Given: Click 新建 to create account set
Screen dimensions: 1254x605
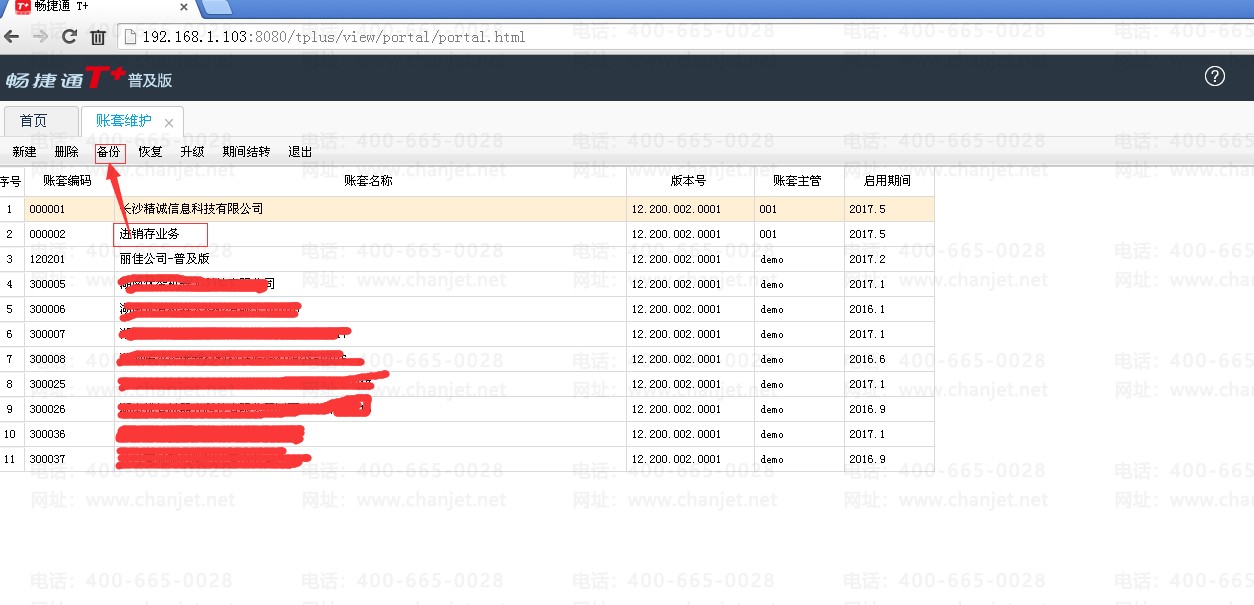Looking at the screenshot, I should coord(24,152).
